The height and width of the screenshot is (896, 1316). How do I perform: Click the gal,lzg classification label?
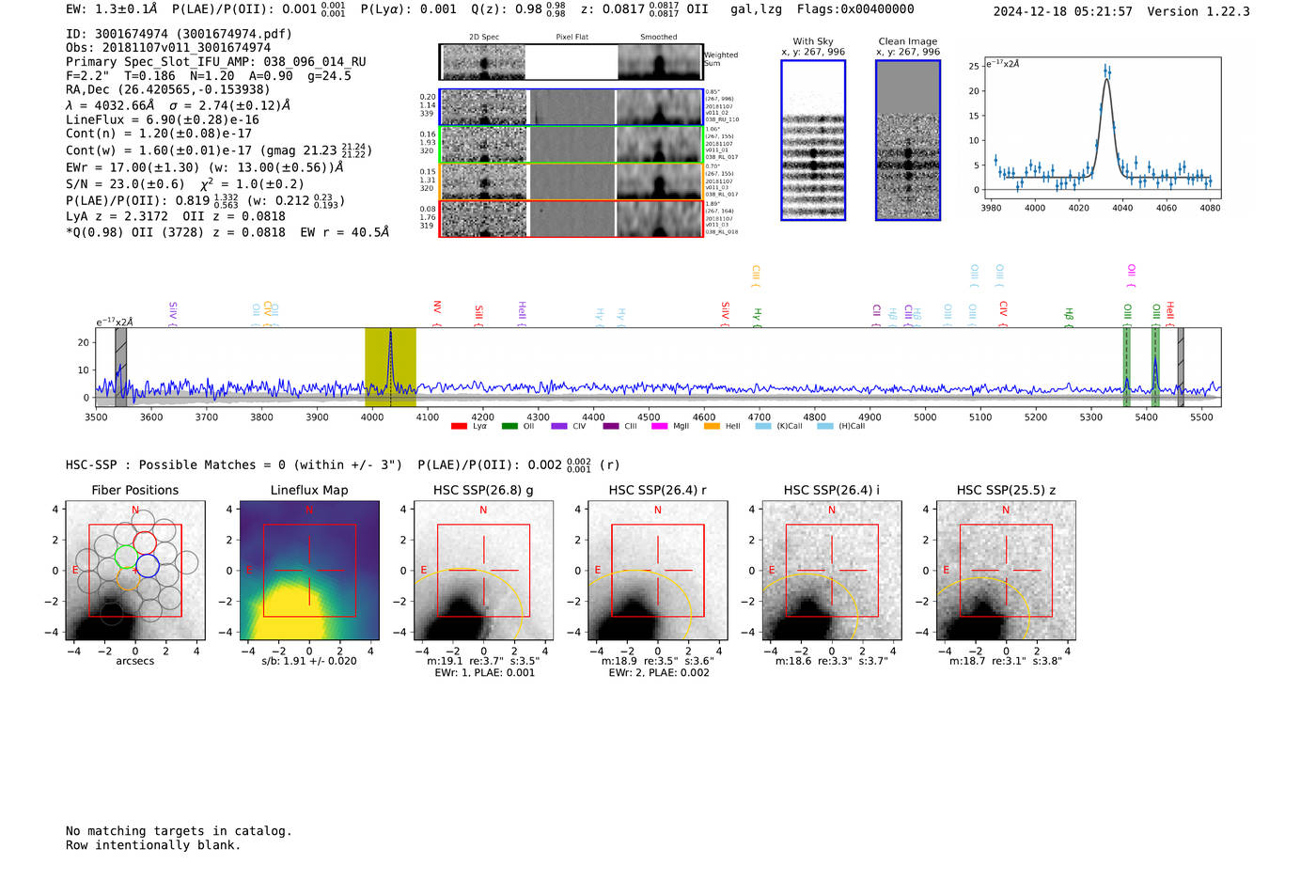coord(756,9)
